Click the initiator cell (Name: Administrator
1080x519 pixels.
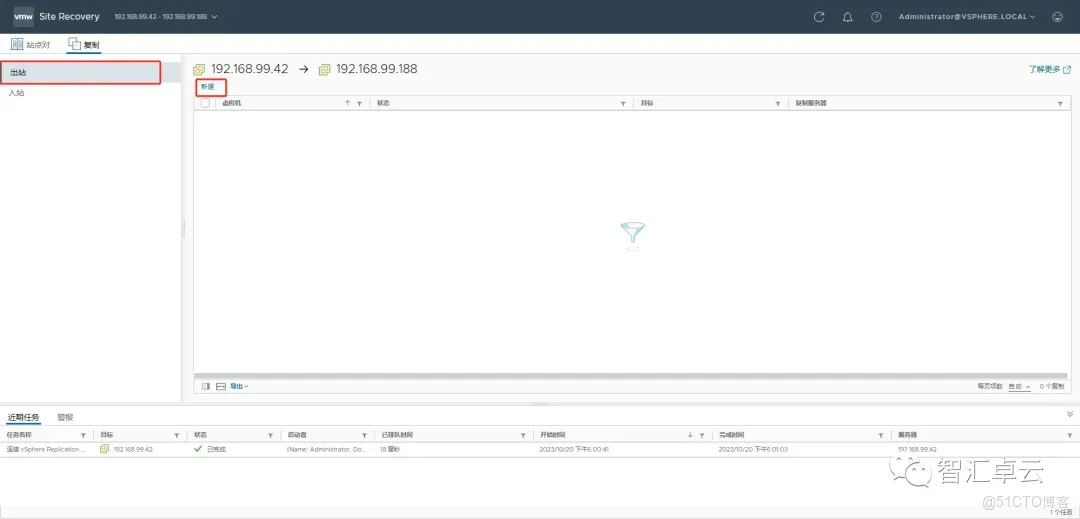[327, 449]
